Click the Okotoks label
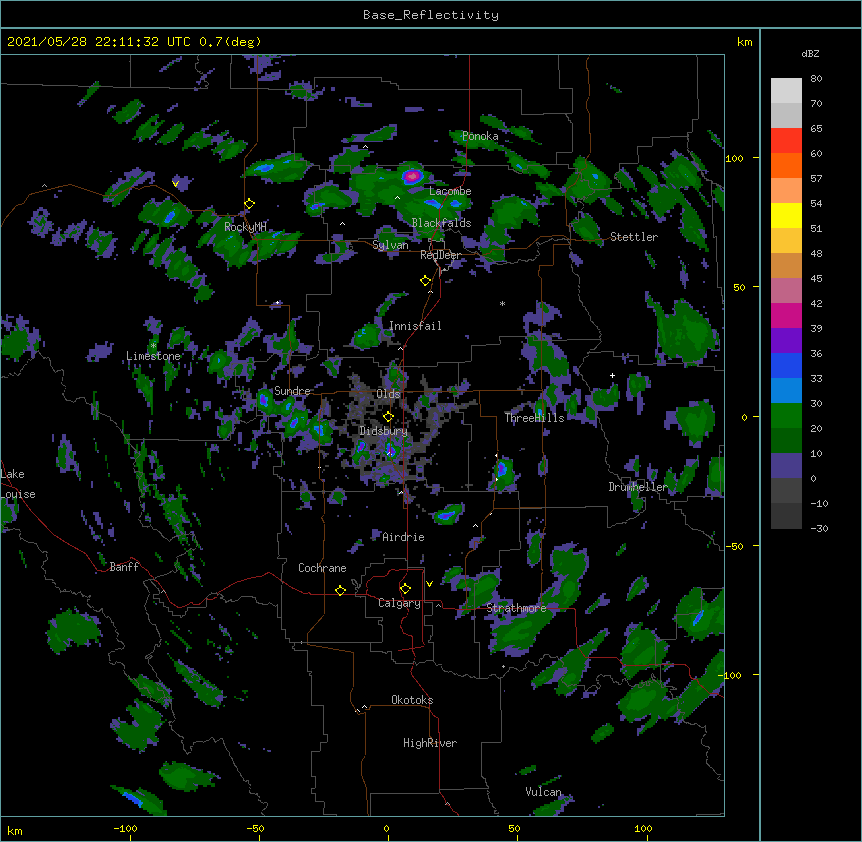The width and height of the screenshot is (862, 842). 412,700
